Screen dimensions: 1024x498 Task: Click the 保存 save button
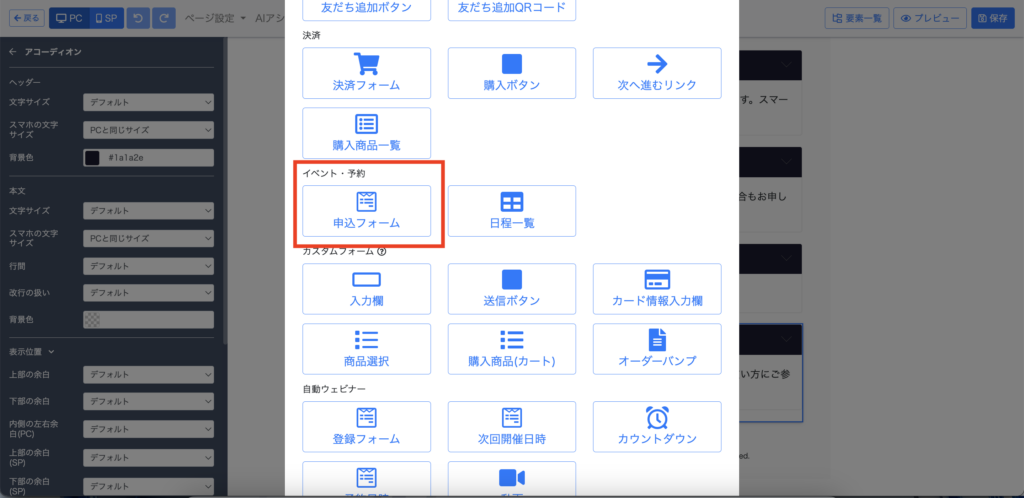[993, 18]
